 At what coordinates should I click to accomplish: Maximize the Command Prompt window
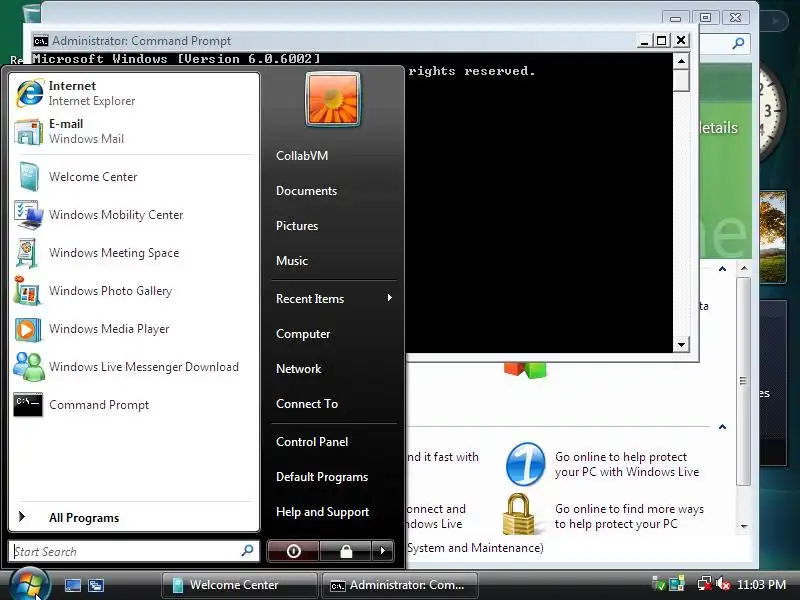click(x=662, y=40)
